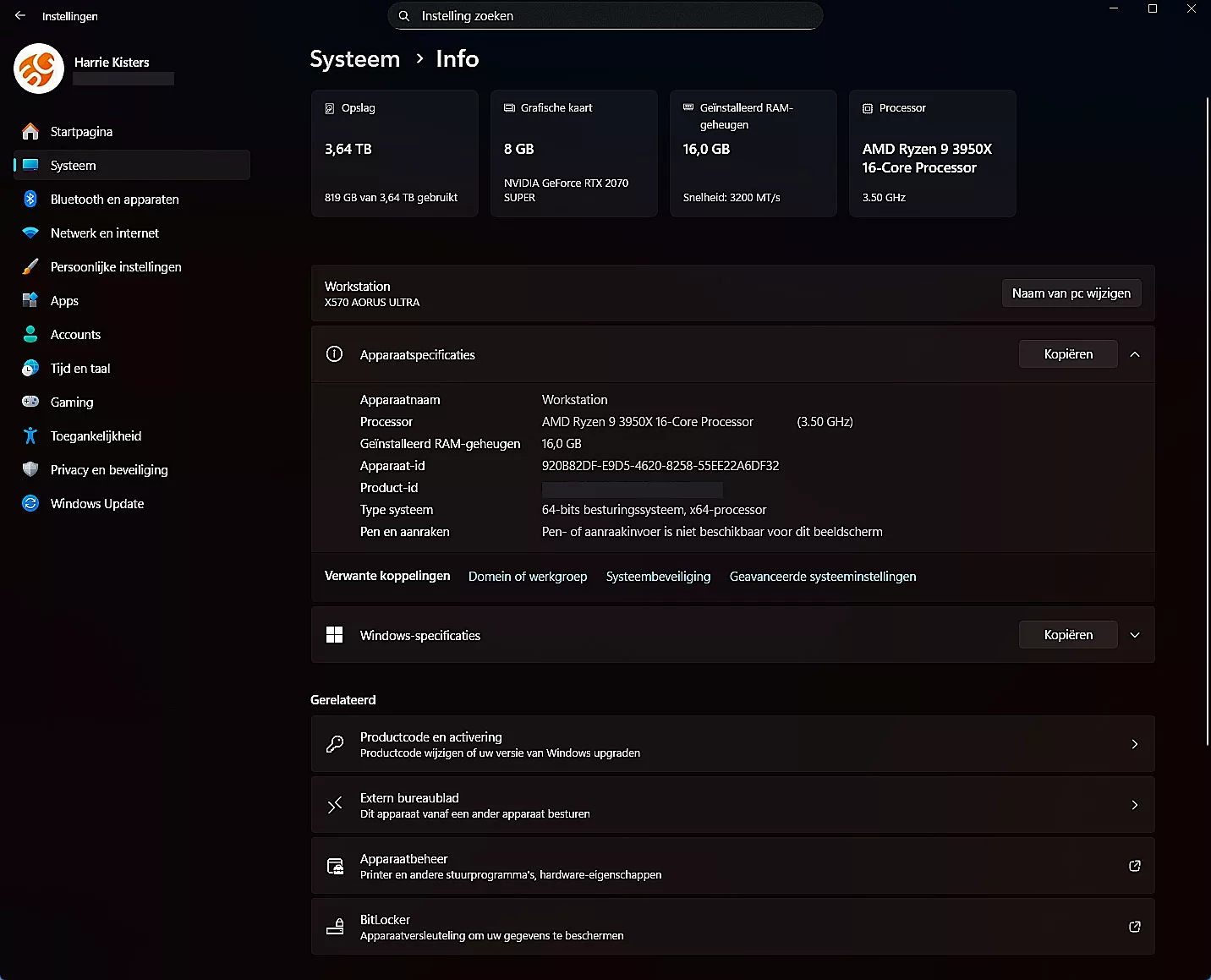
Task: Open Extern bureaublad via its chevron
Action: pyautogui.click(x=1135, y=805)
